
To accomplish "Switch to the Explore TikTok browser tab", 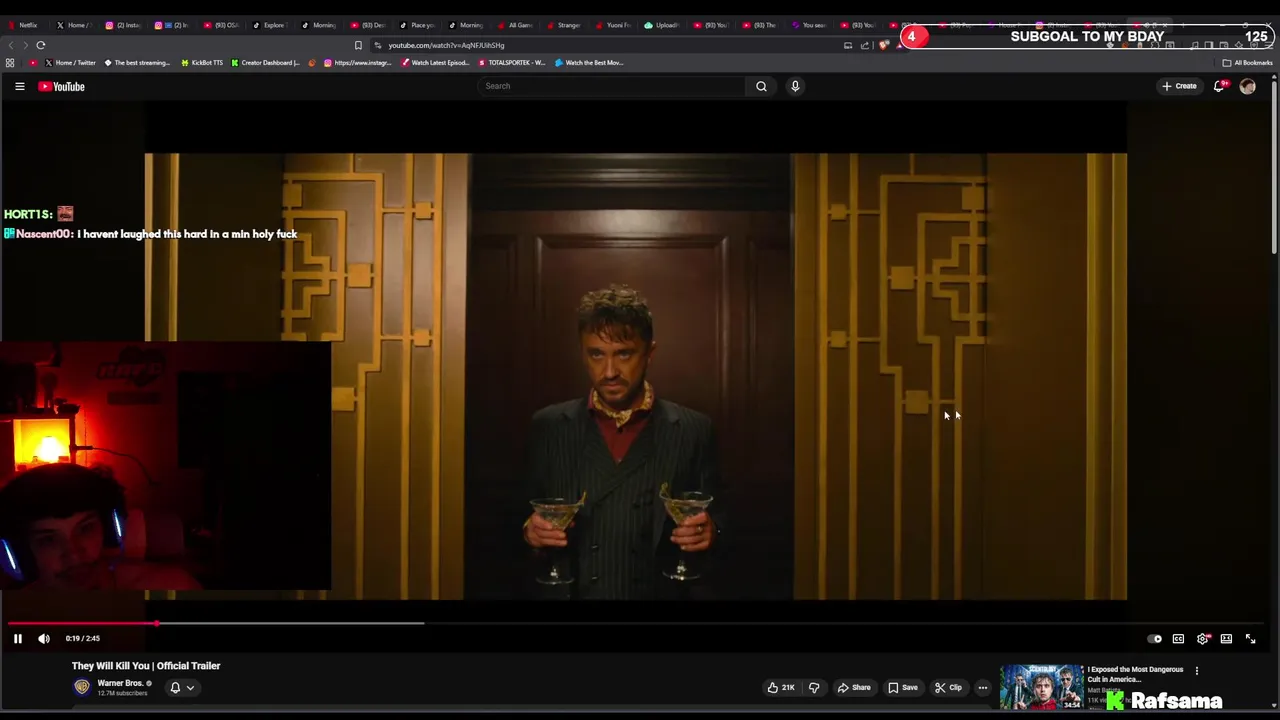I will tap(269, 25).
